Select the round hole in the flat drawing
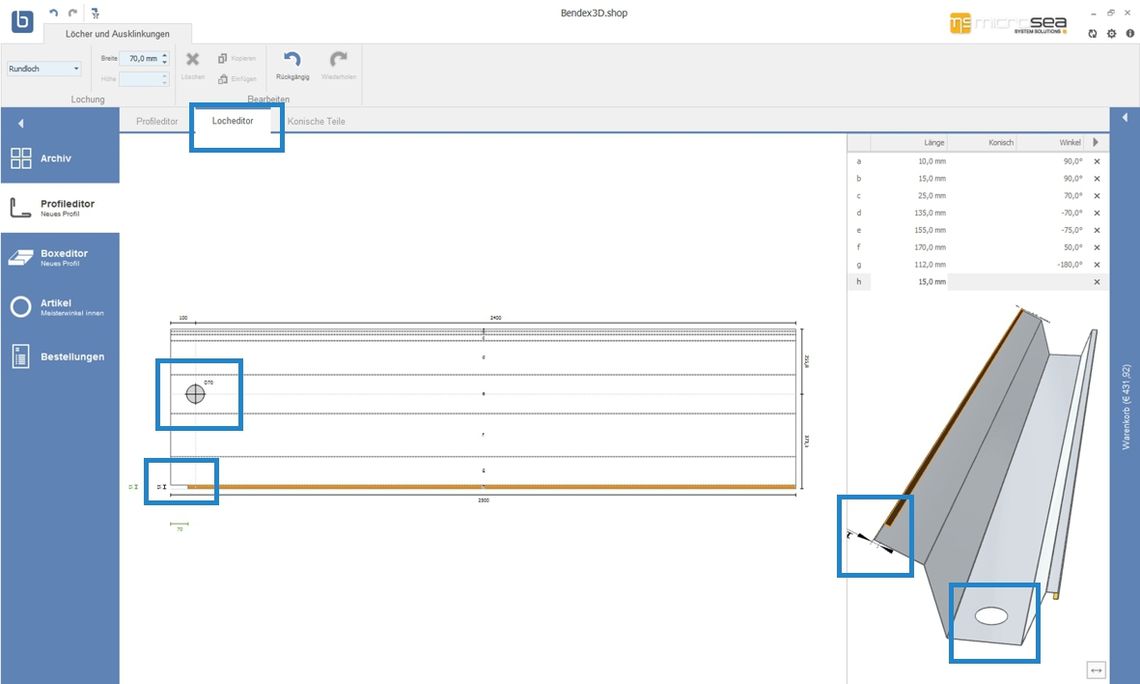1140x684 pixels. [195, 394]
